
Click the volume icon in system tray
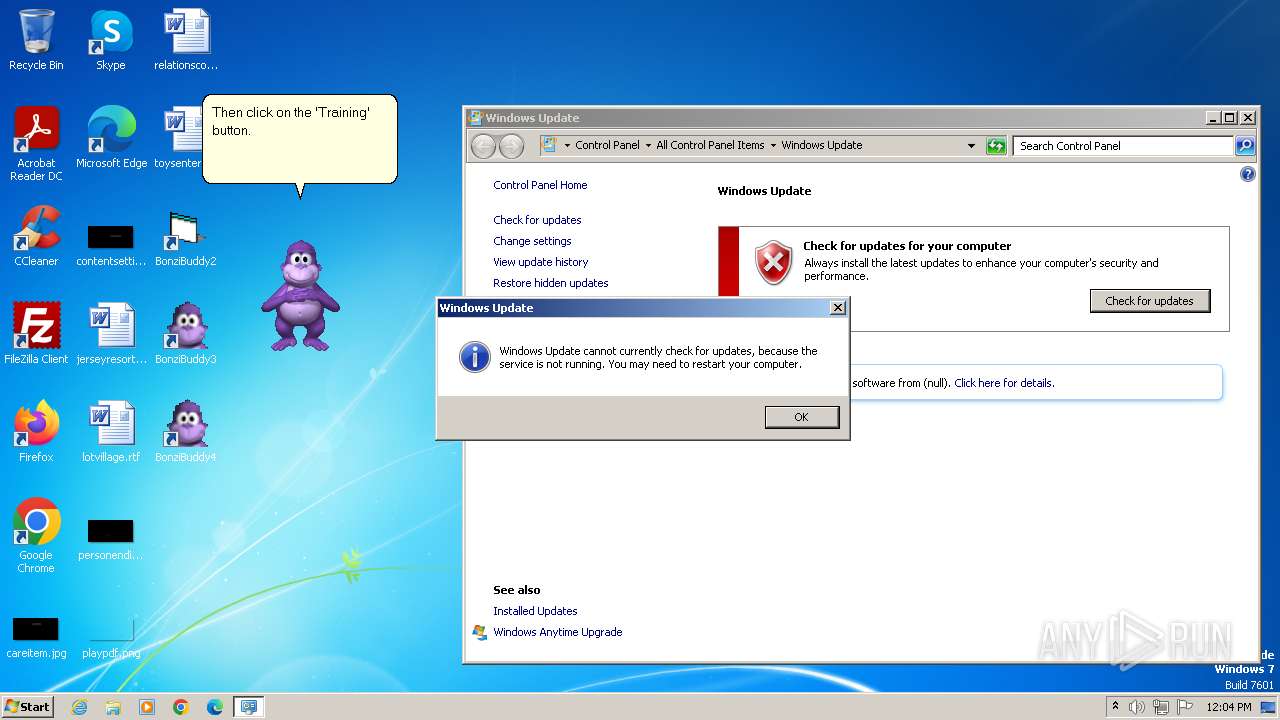coord(1137,707)
